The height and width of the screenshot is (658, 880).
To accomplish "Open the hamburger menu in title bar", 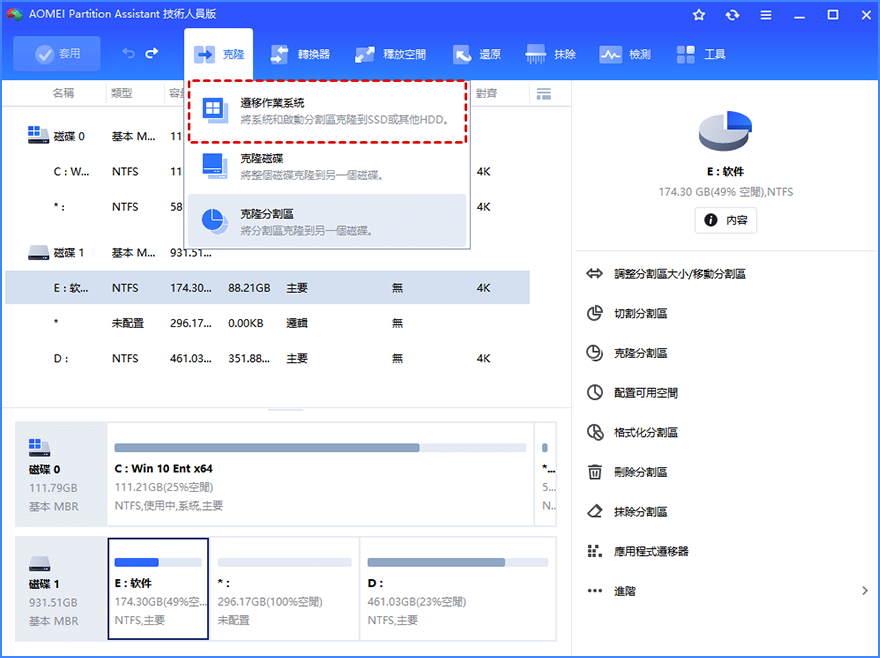I will coord(766,15).
